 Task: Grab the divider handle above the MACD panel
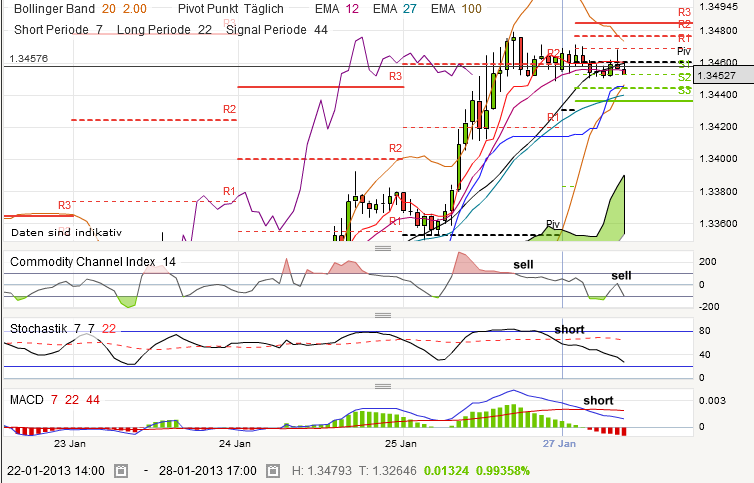[x=383, y=386]
